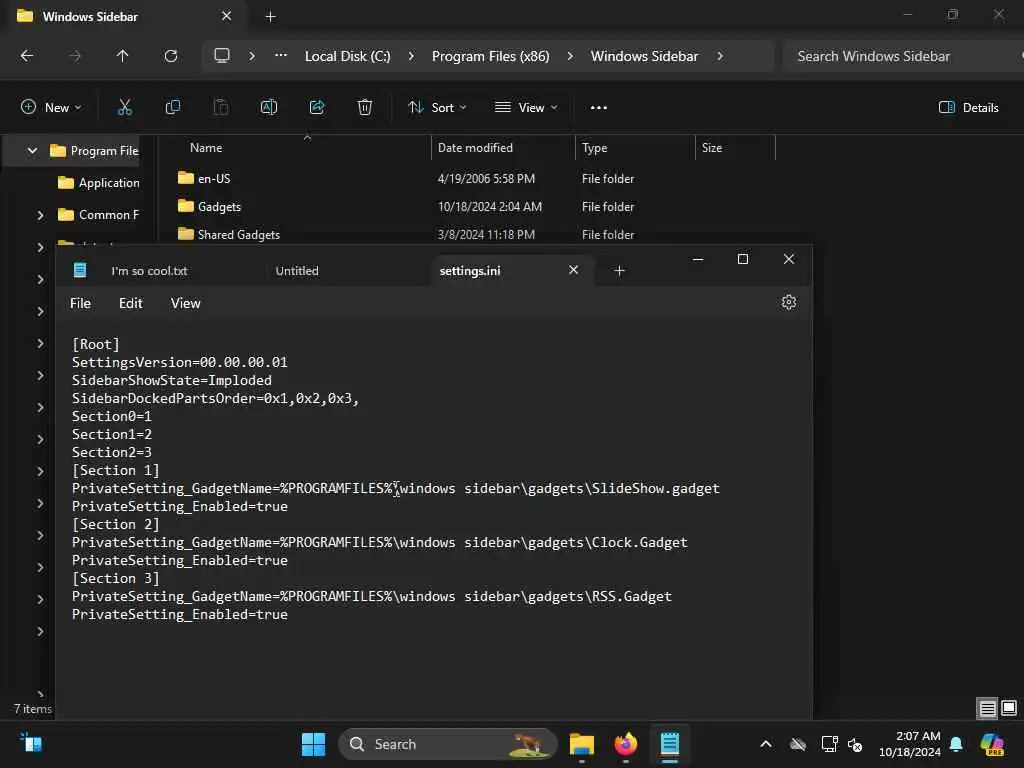Open Notepad settings gear
Viewport: 1024px width, 768px height.
click(789, 302)
